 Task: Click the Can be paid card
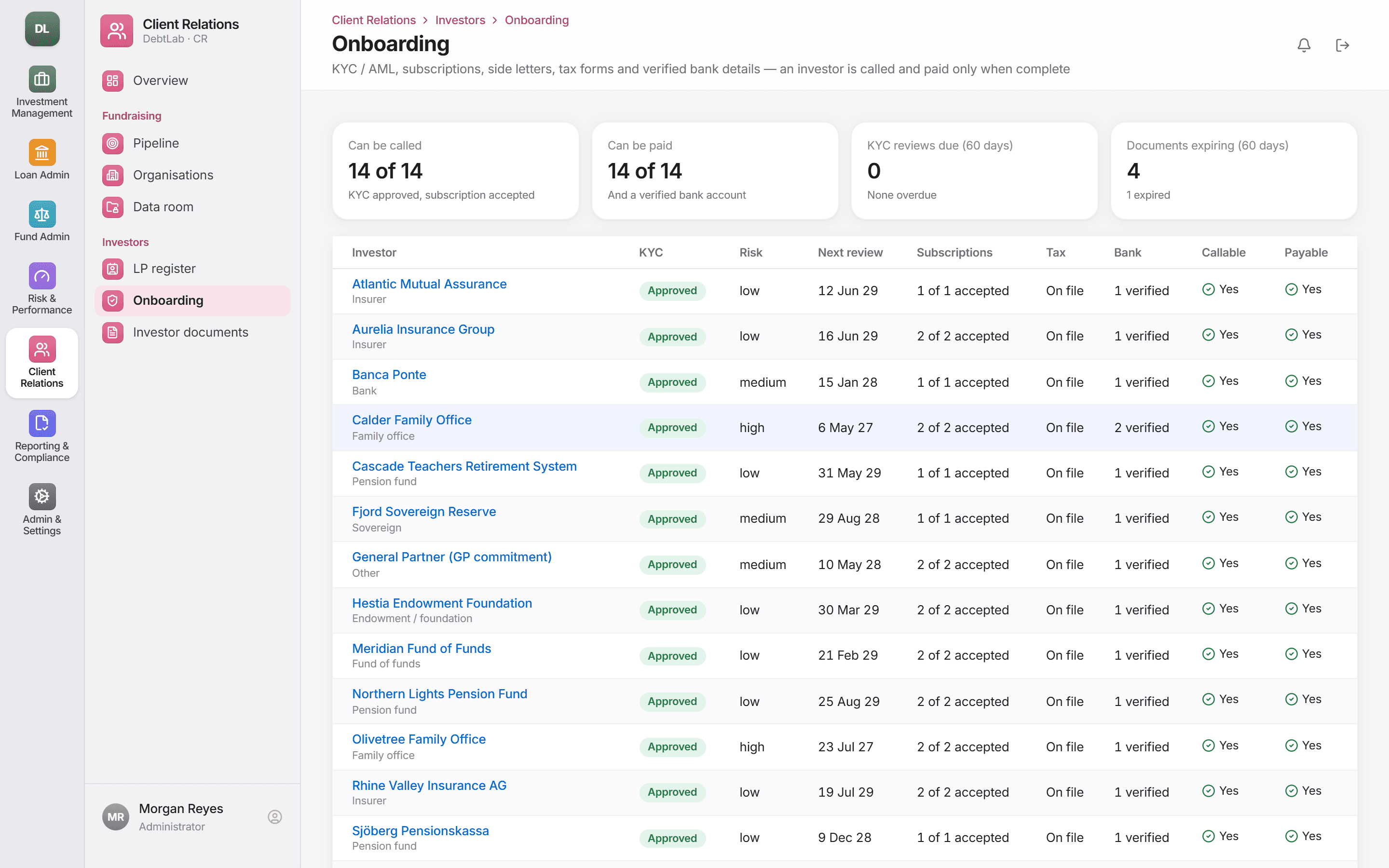(x=715, y=171)
